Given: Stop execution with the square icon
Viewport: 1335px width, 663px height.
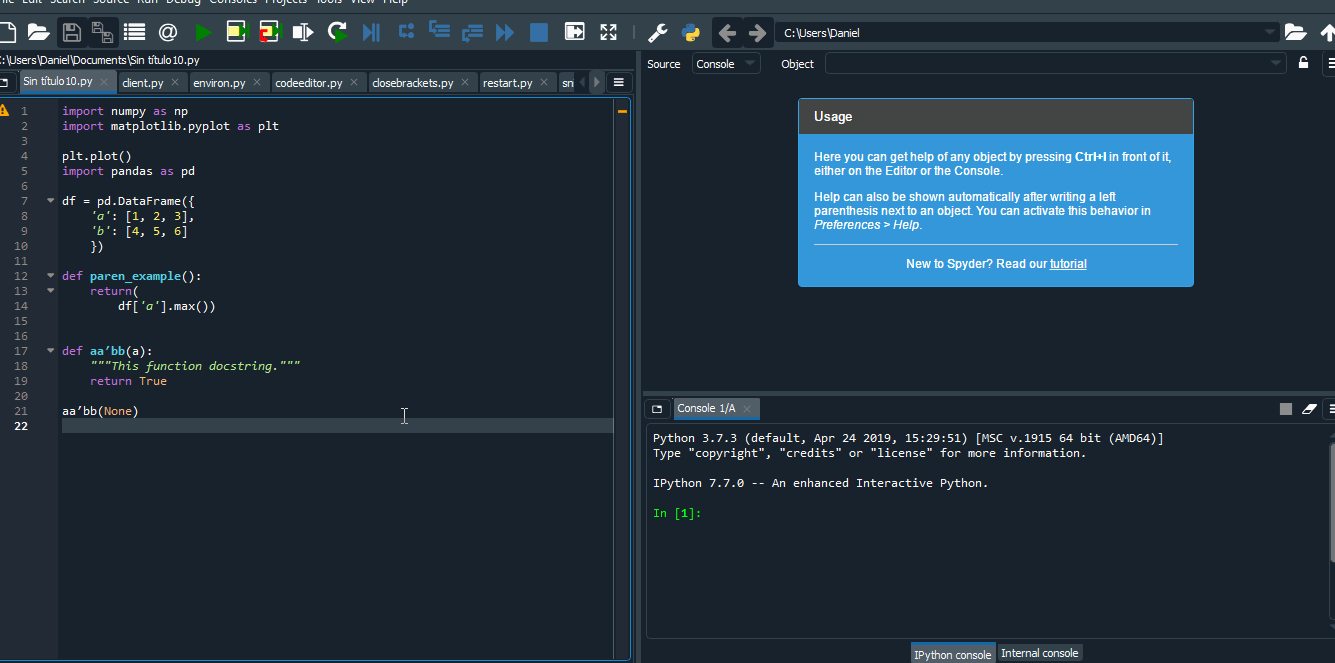Looking at the screenshot, I should (538, 32).
